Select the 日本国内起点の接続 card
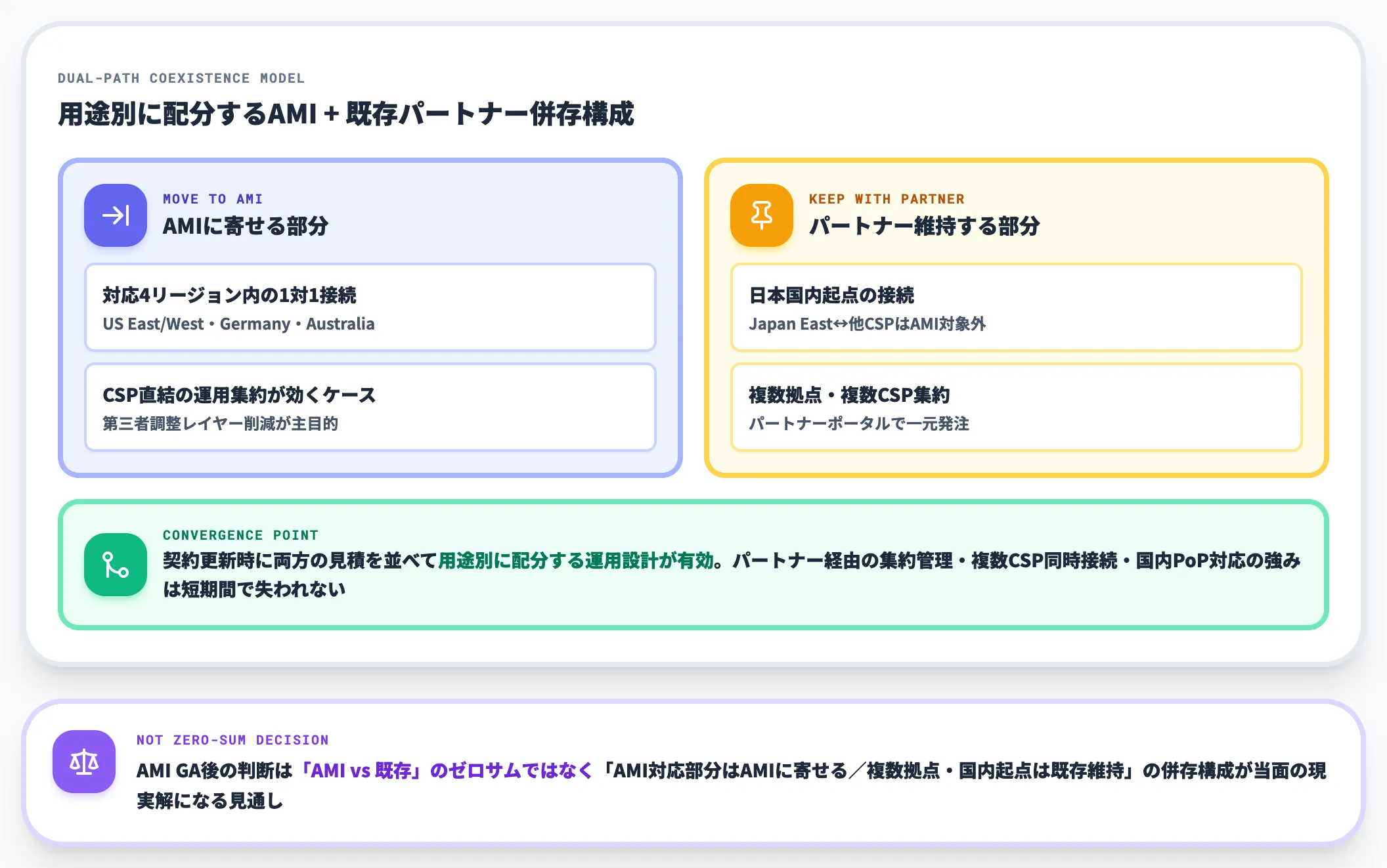1387x868 pixels. [1017, 307]
